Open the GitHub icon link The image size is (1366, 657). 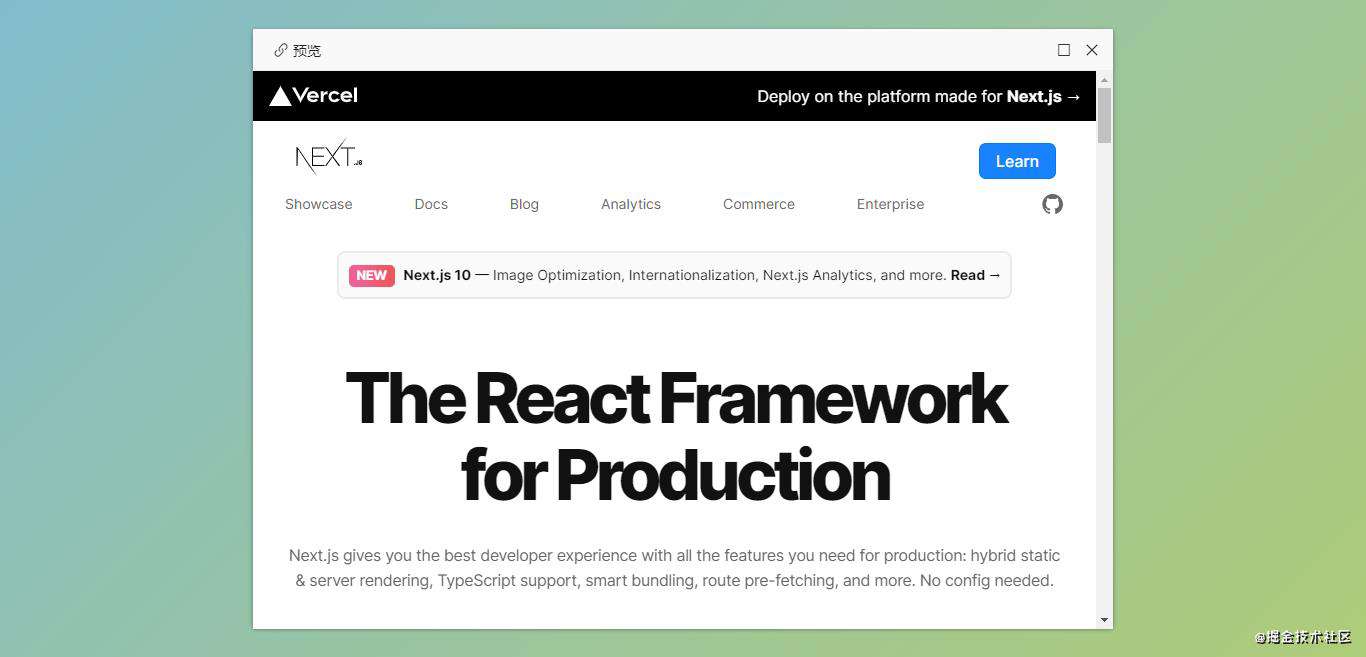1052,204
